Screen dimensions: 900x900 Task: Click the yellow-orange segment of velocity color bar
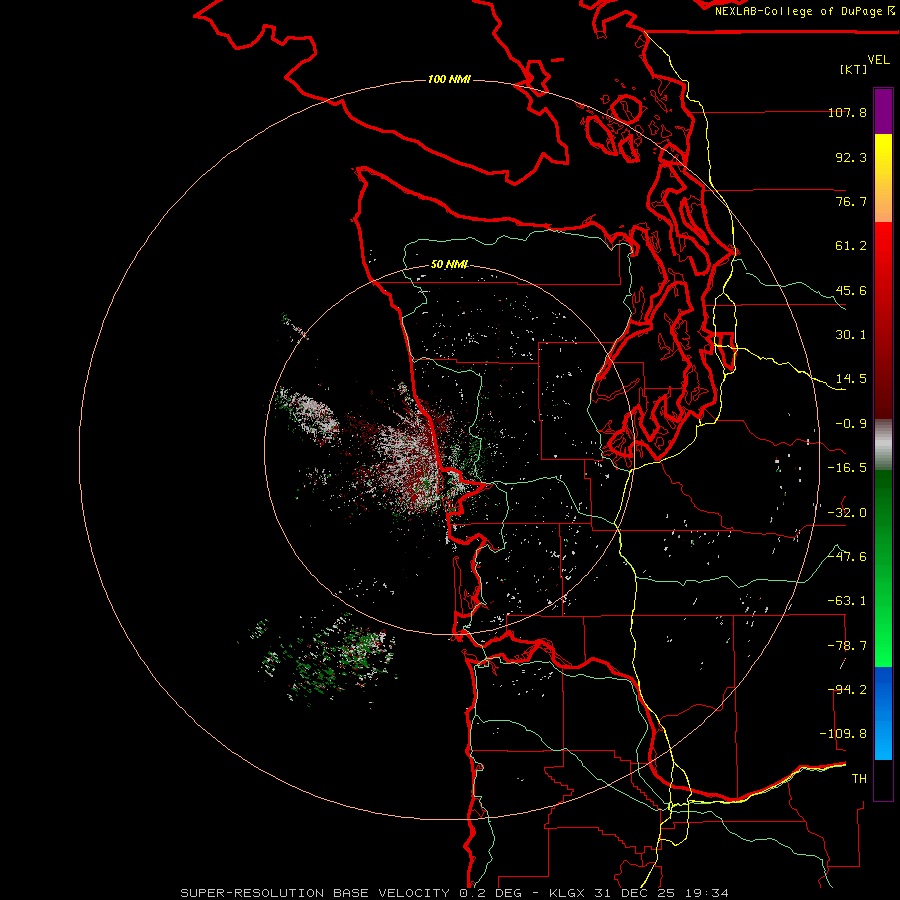coord(883,178)
